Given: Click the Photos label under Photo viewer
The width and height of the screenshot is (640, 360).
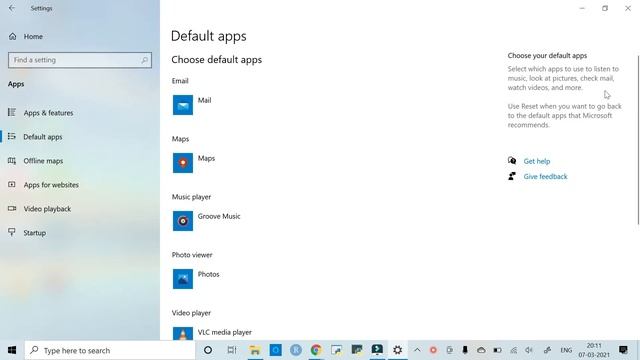Looking at the screenshot, I should [x=209, y=274].
